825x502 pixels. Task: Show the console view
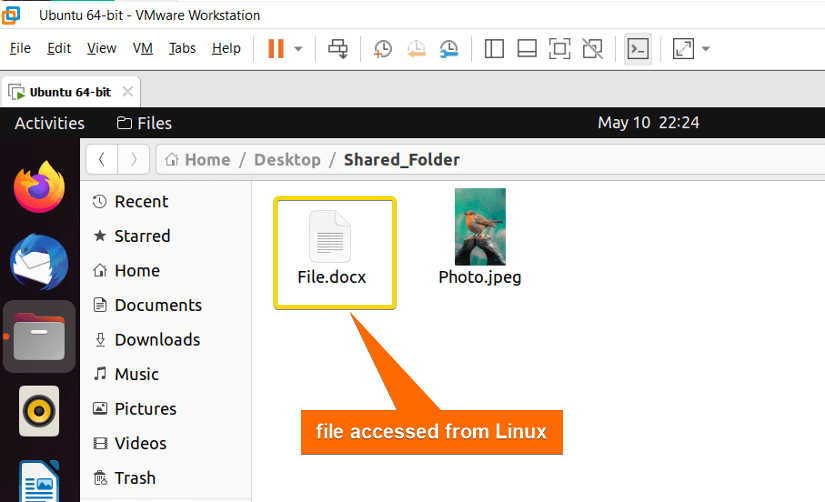638,49
